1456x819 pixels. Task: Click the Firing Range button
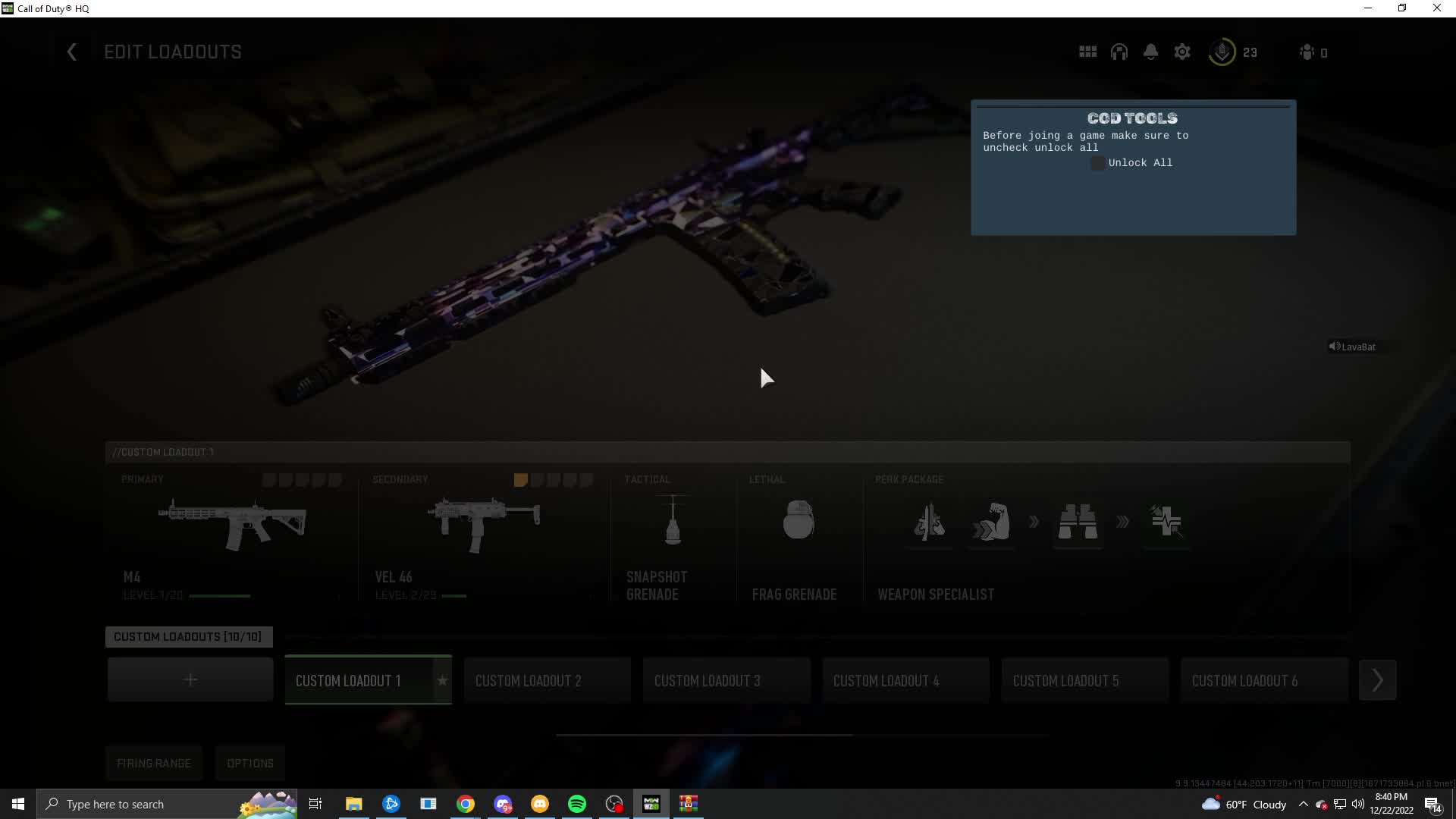tap(154, 764)
